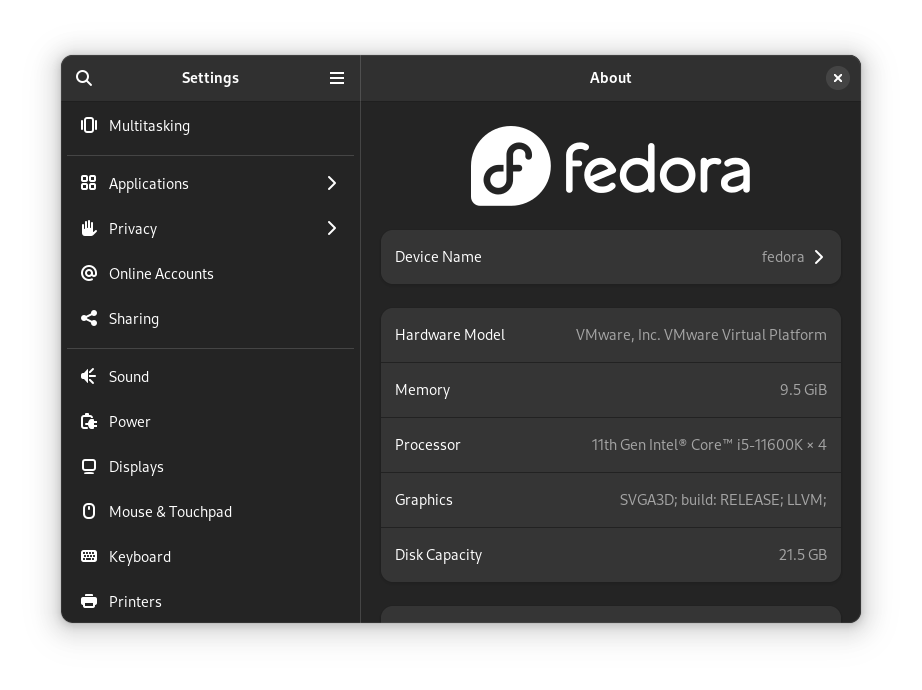This screenshot has height=690, width=922.
Task: Open the Settings hamburger menu
Action: click(337, 77)
